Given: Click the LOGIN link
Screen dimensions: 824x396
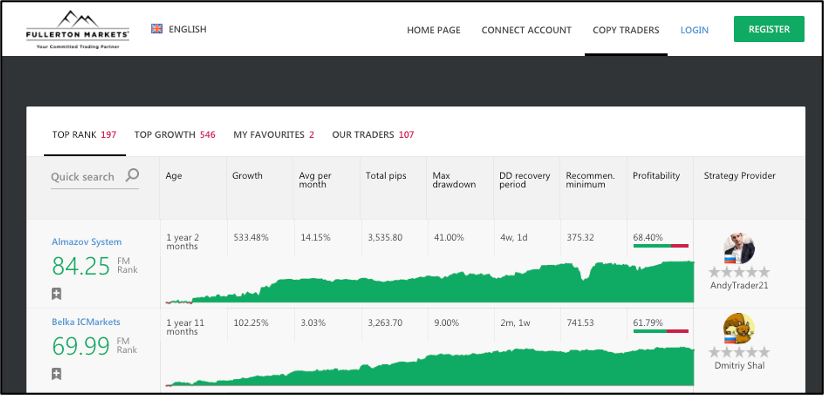Looking at the screenshot, I should pos(694,30).
